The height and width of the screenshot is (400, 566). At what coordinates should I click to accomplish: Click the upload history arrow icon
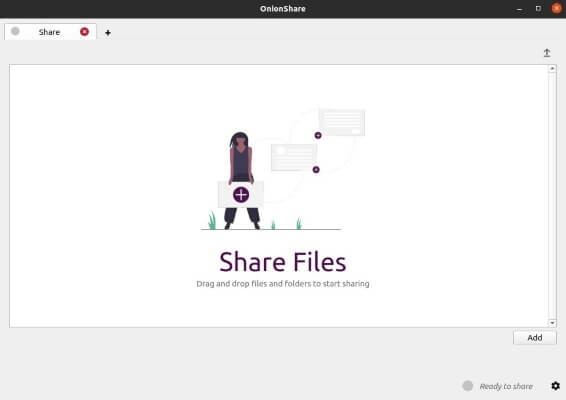click(x=547, y=53)
